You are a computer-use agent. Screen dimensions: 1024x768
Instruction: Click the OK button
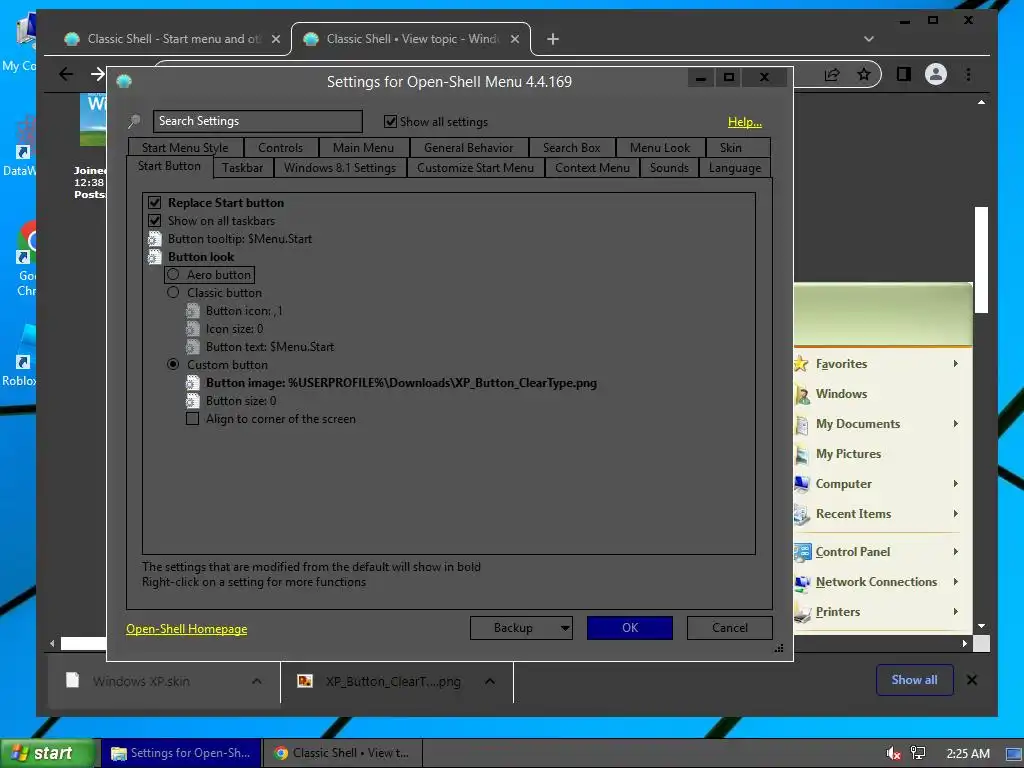coord(630,628)
